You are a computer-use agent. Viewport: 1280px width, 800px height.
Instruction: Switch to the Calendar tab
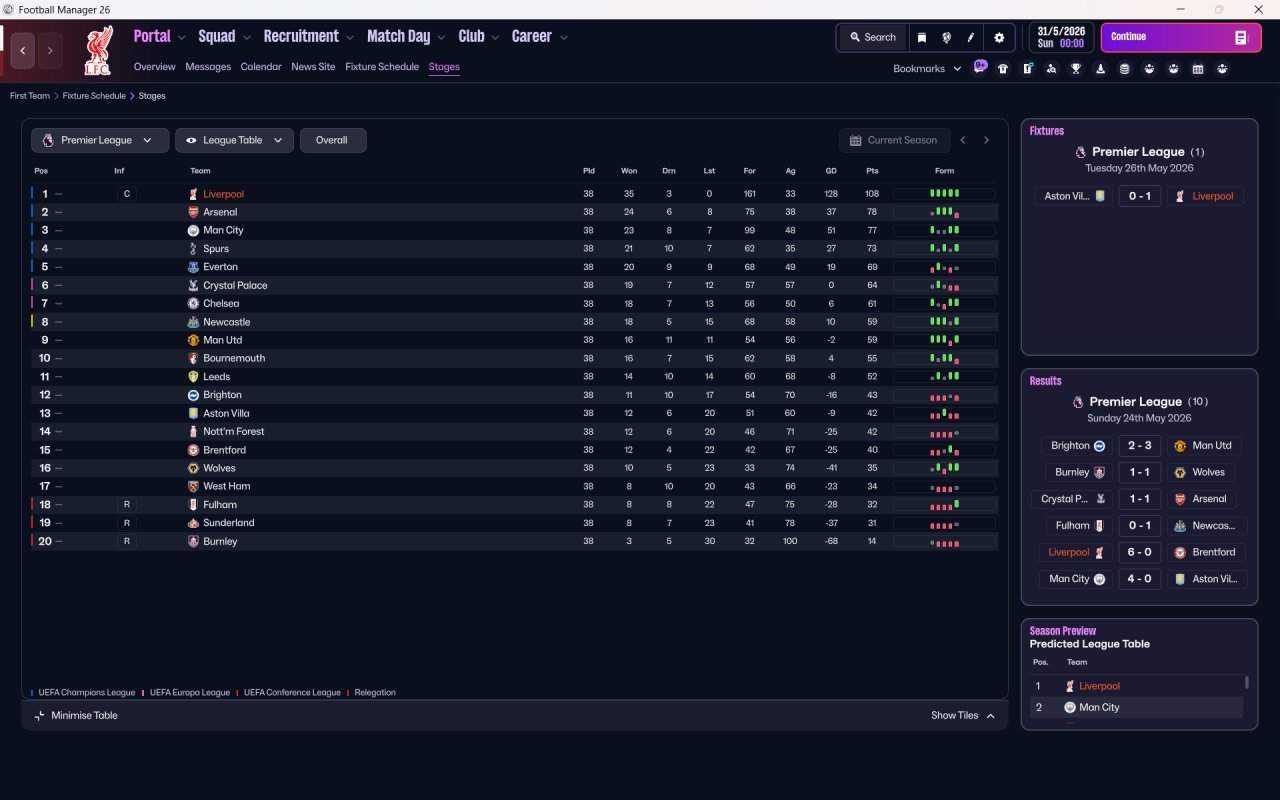[261, 67]
